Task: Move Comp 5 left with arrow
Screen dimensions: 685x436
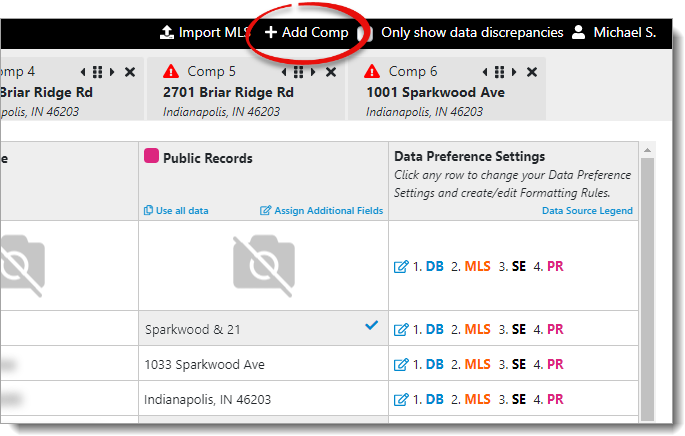Action: (x=283, y=72)
